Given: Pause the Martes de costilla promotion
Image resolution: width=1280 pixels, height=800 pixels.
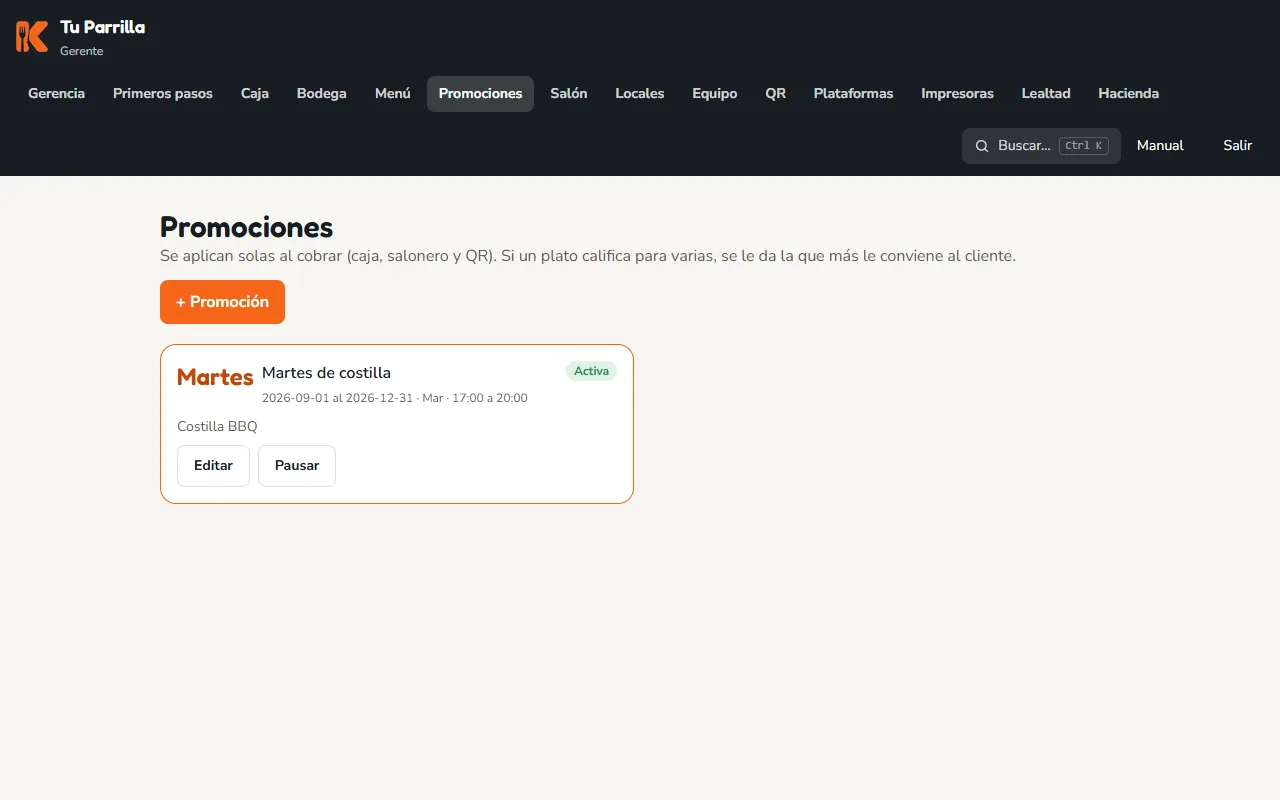Looking at the screenshot, I should pyautogui.click(x=297, y=466).
